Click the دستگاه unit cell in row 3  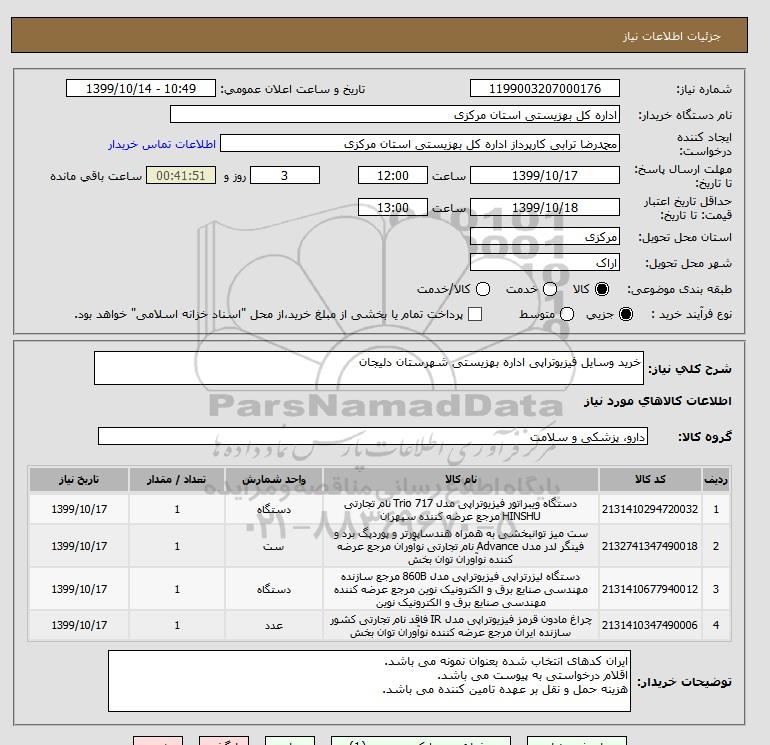[x=274, y=589]
